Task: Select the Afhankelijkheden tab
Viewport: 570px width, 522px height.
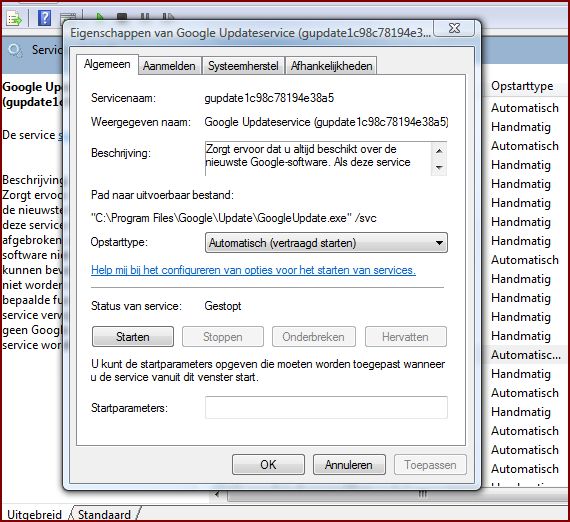Action: (x=331, y=66)
